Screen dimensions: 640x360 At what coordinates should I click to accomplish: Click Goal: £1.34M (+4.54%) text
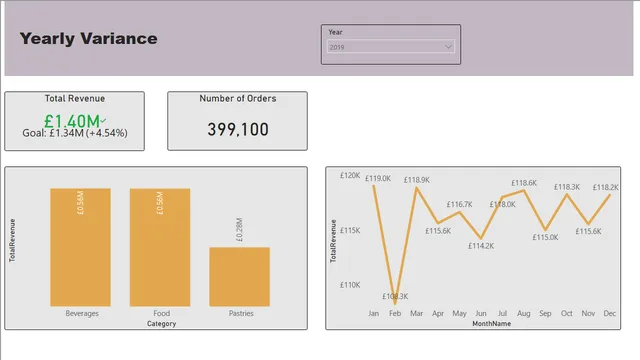(75, 133)
